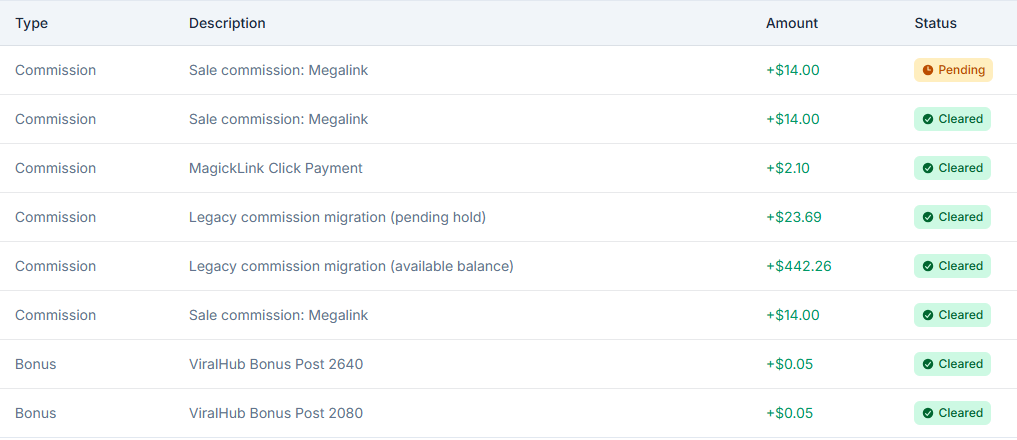Click the +$23.69 amount value
The image size is (1017, 440).
click(x=793, y=217)
